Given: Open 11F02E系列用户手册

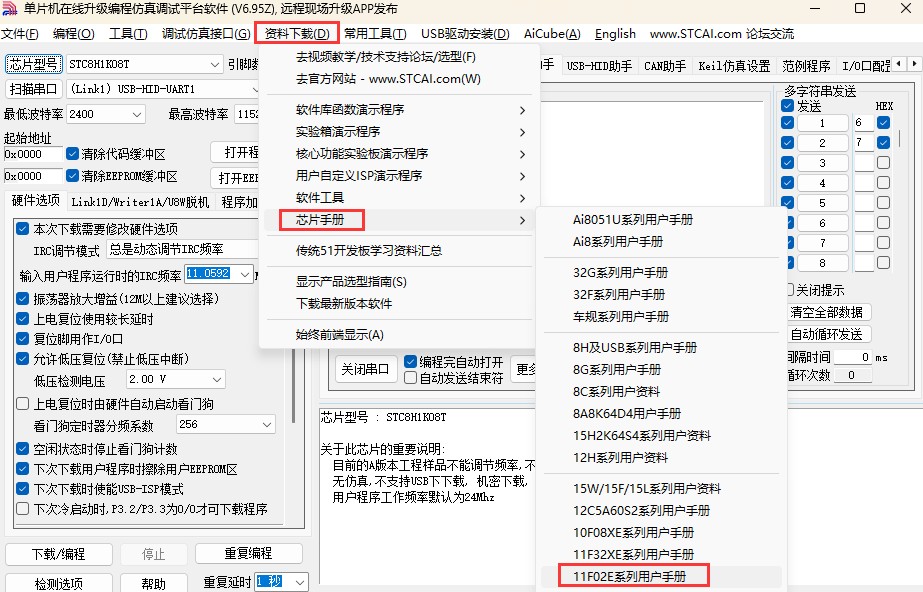Looking at the screenshot, I should (x=662, y=577).
